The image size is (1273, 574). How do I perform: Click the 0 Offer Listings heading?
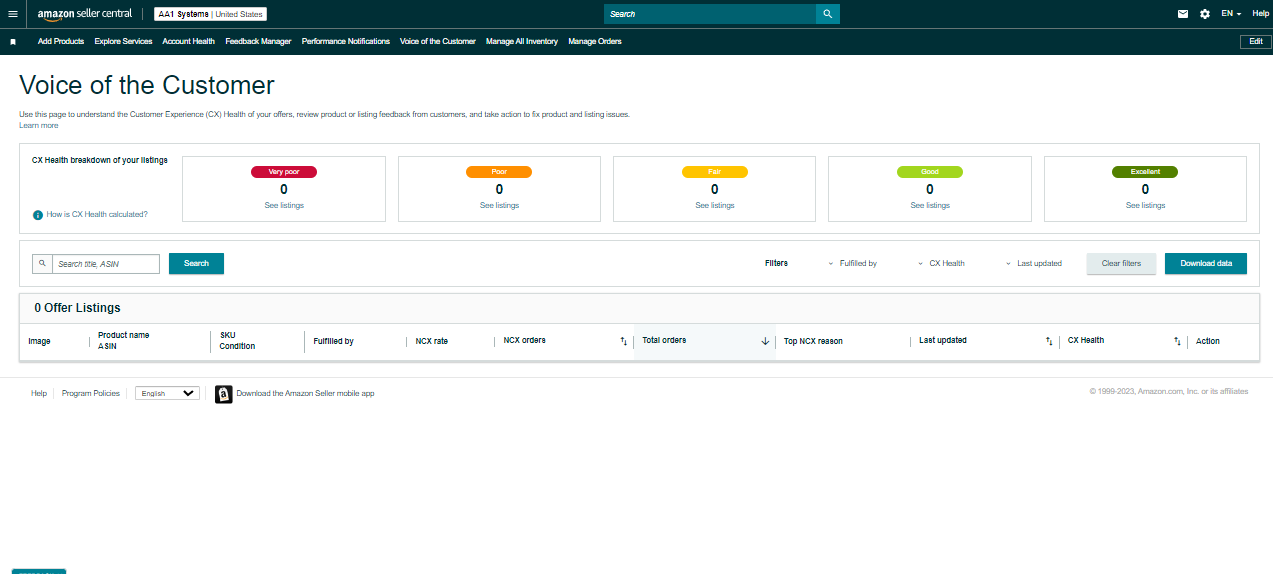point(77,308)
